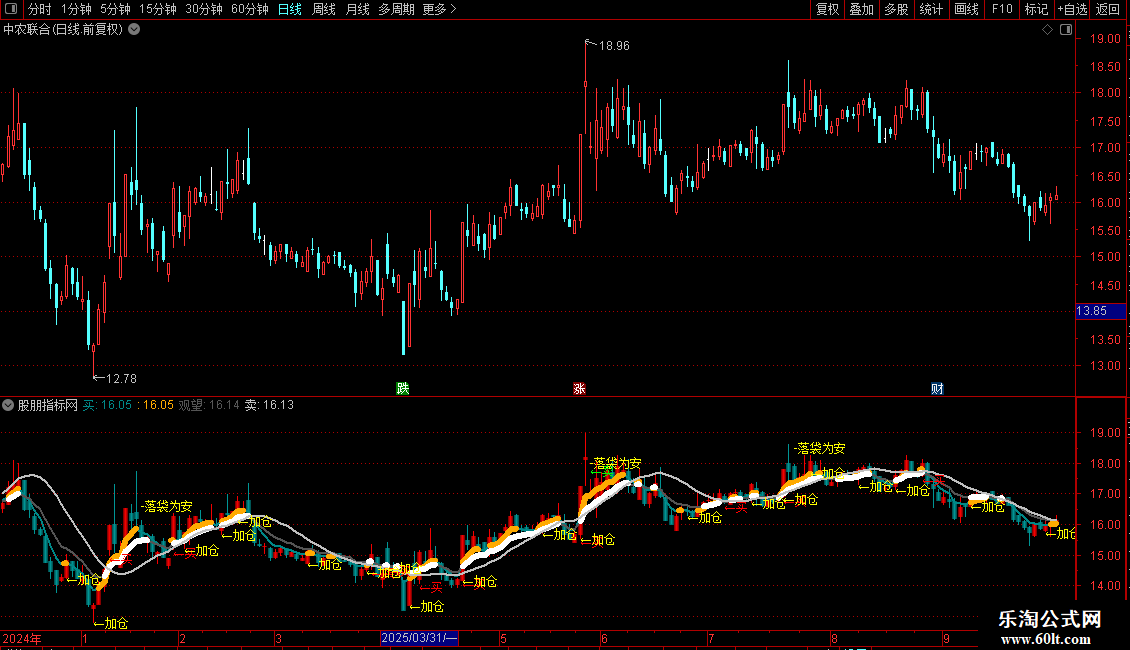Viewport: 1130px width, 650px height.
Task: Open the 统计 statistics tool
Action: click(x=931, y=9)
